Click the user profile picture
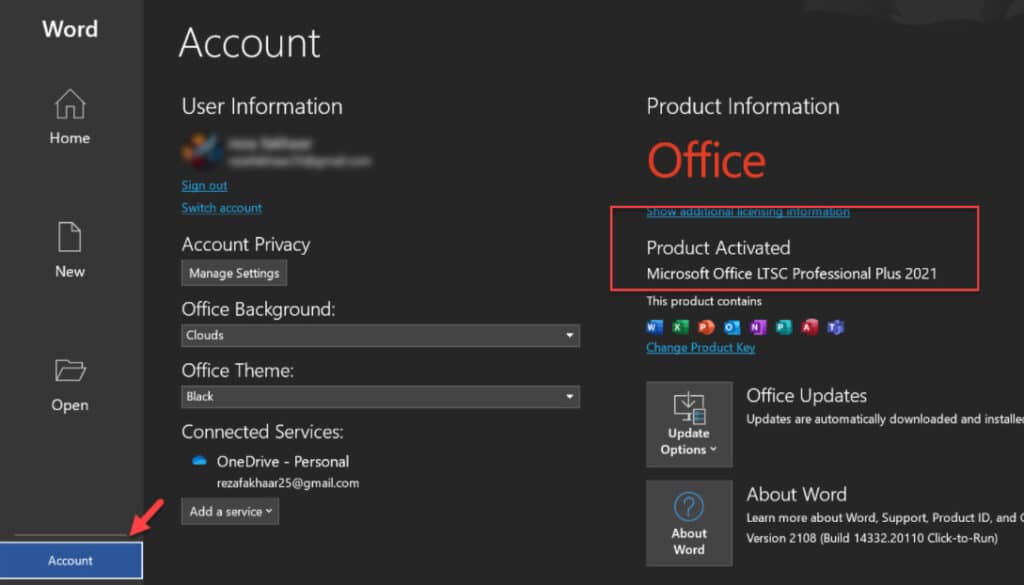The width and height of the screenshot is (1024, 585). coord(201,151)
